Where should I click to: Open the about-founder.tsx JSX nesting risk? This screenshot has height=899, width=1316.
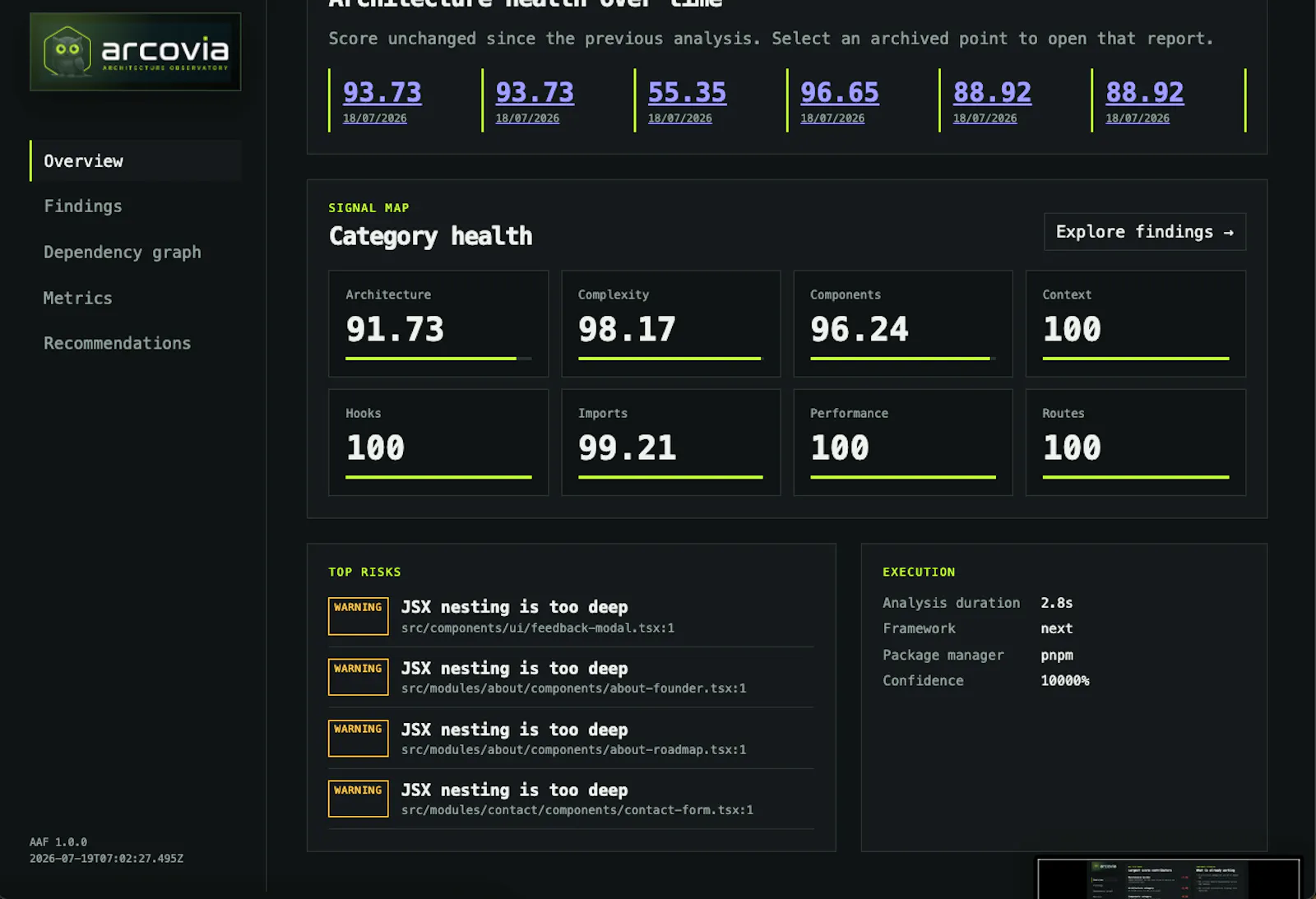571,677
